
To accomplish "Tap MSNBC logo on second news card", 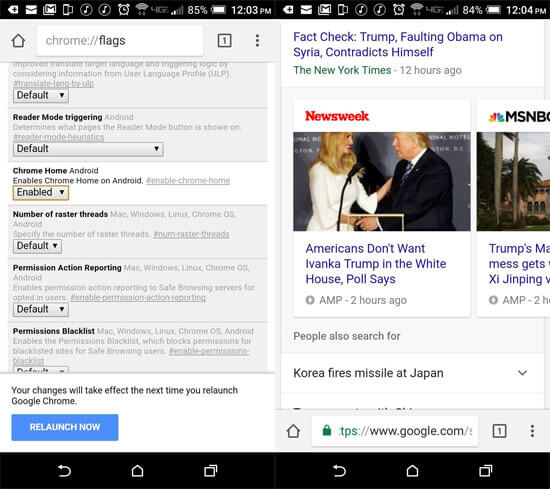I will tap(519, 117).
